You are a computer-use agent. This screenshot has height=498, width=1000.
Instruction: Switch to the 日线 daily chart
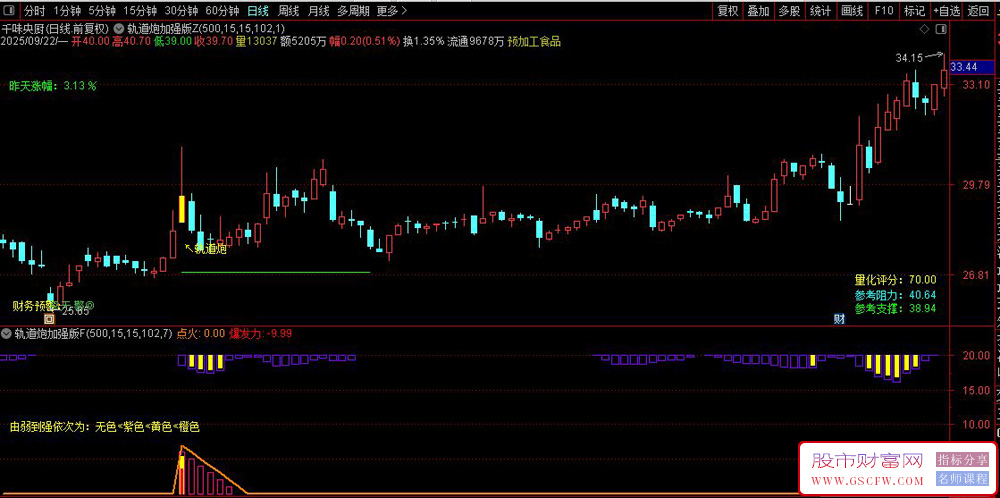258,10
